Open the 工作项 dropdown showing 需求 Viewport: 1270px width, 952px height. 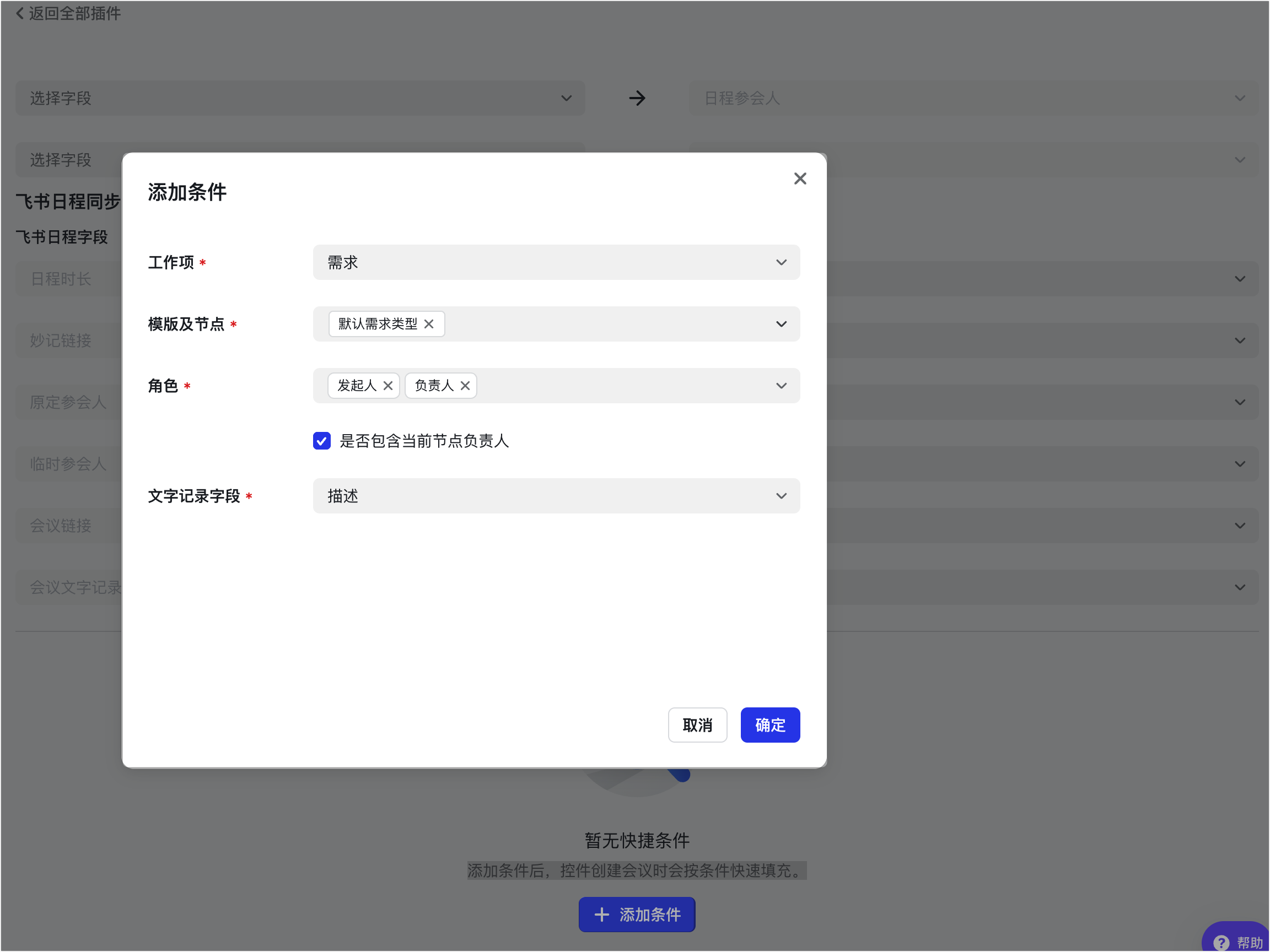click(x=556, y=262)
